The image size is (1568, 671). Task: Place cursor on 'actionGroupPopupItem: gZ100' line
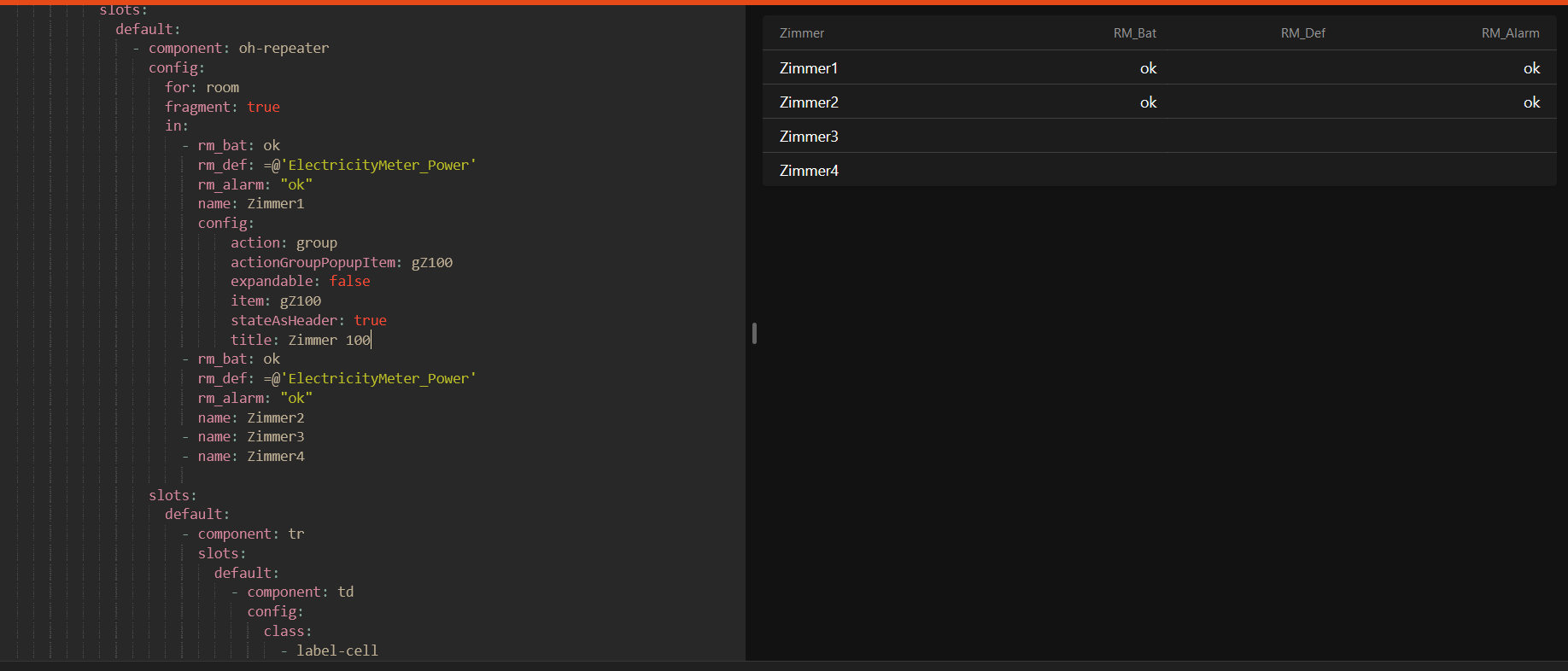click(x=341, y=262)
